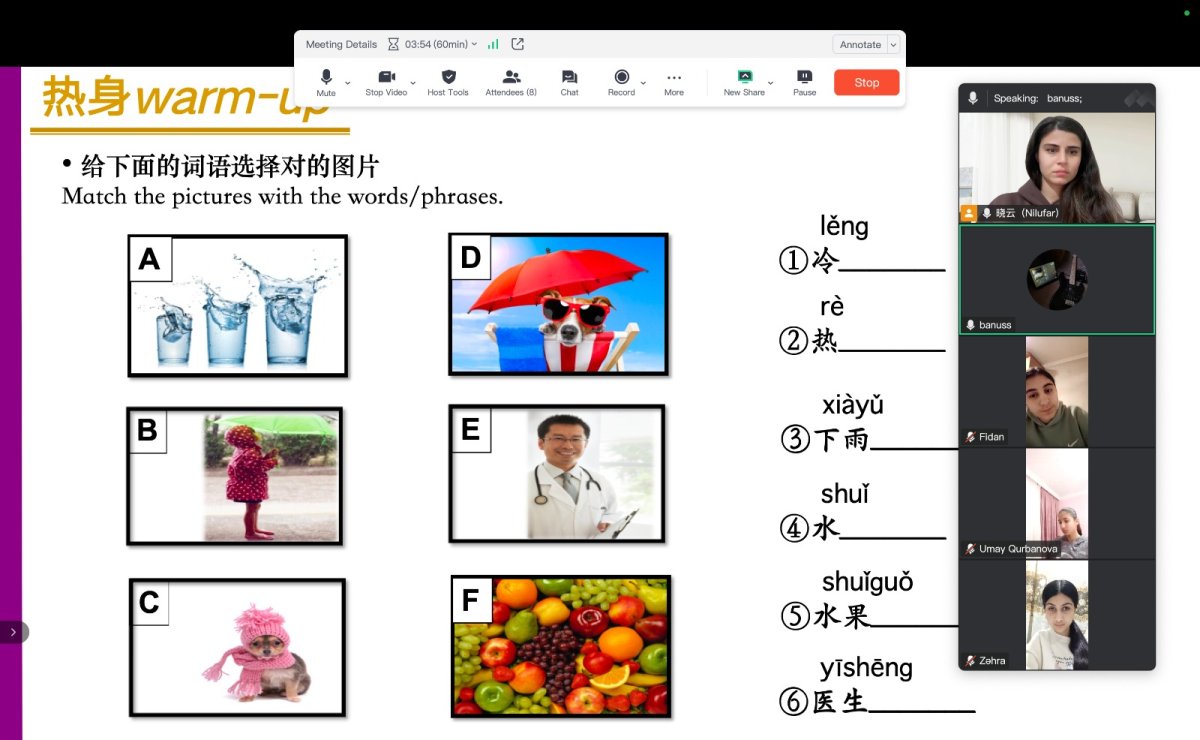Click the green network signal strength icon

click(x=493, y=44)
